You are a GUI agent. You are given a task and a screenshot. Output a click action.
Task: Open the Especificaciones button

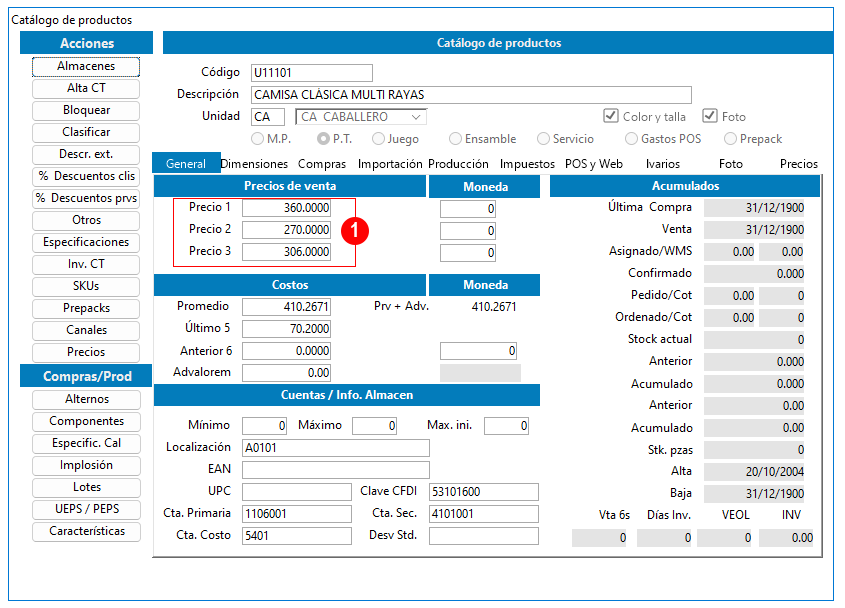[x=86, y=243]
